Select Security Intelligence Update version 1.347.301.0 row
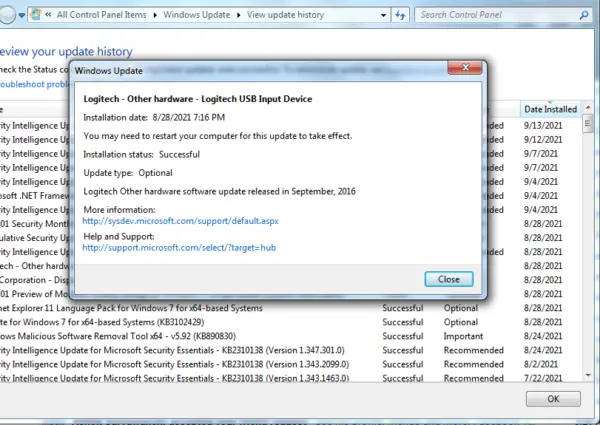600x425 pixels. click(291, 350)
